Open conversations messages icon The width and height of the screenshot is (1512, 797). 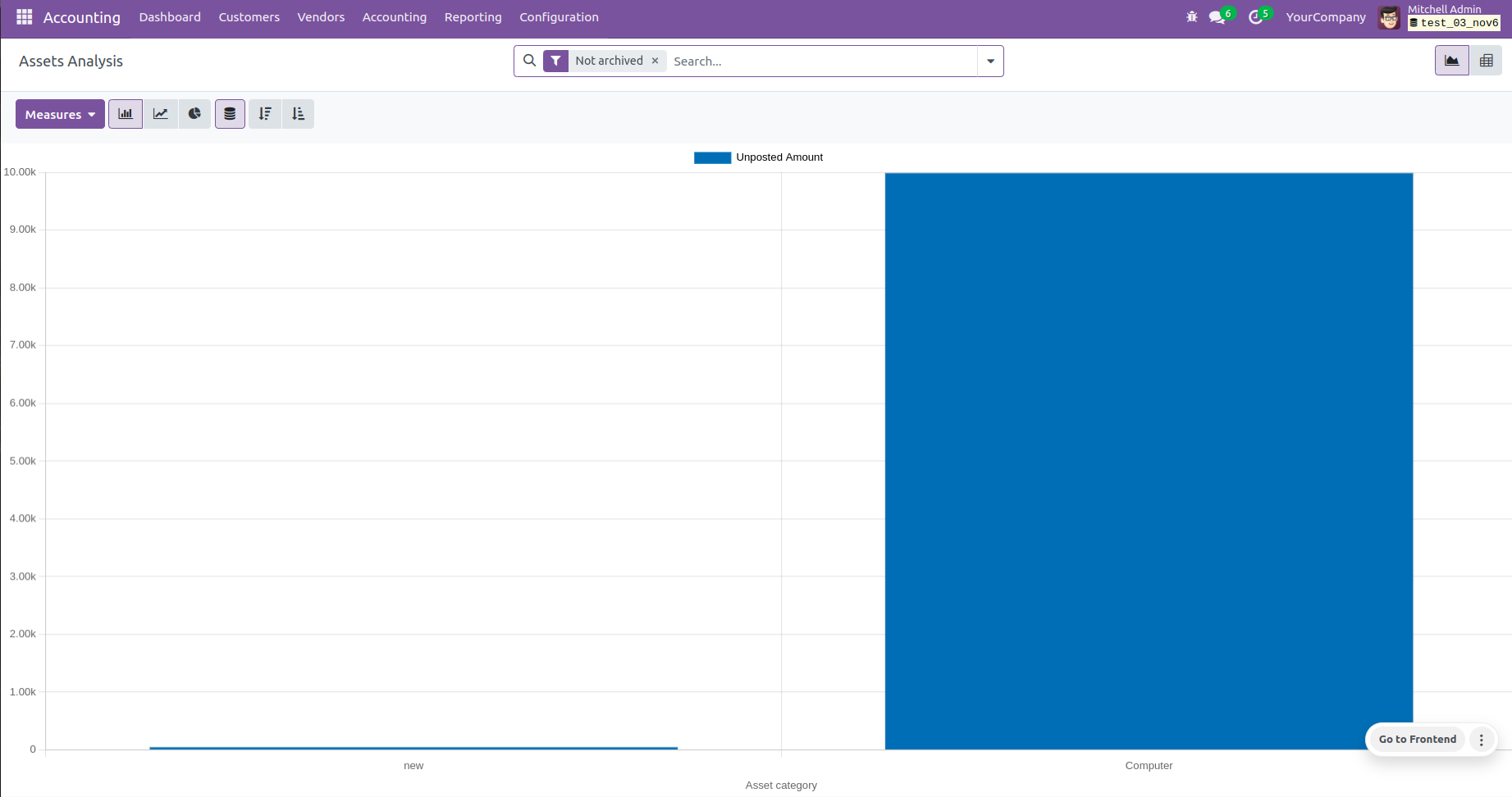(x=1217, y=17)
